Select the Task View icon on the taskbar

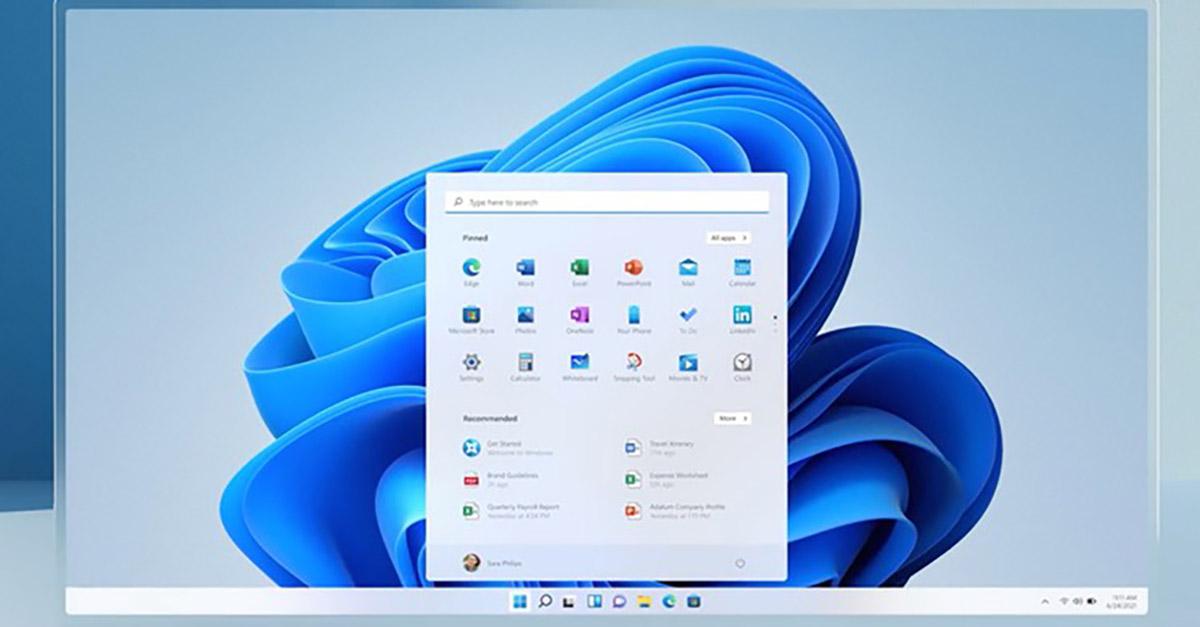569,603
